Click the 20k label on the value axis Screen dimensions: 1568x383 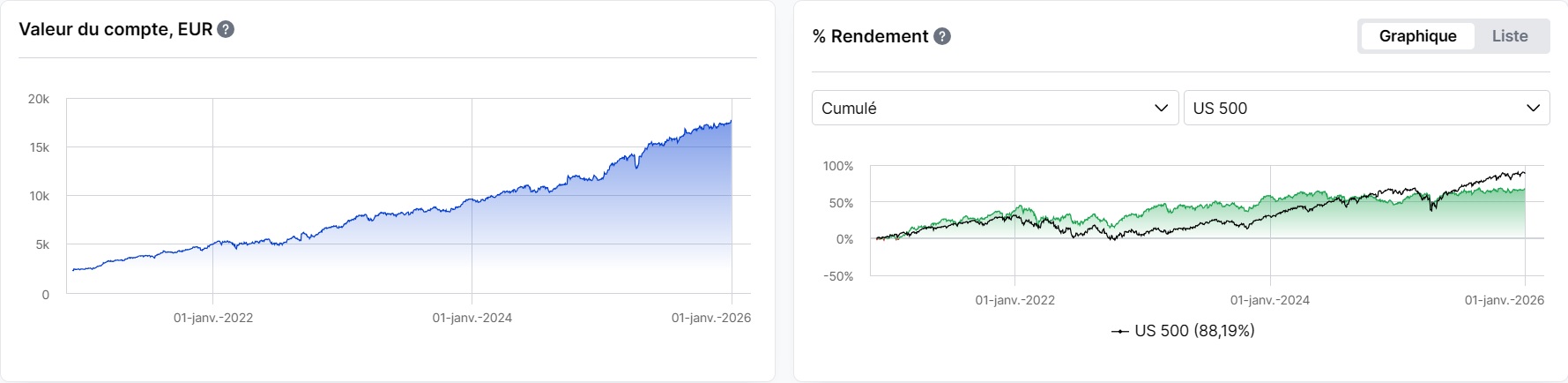pyautogui.click(x=39, y=99)
